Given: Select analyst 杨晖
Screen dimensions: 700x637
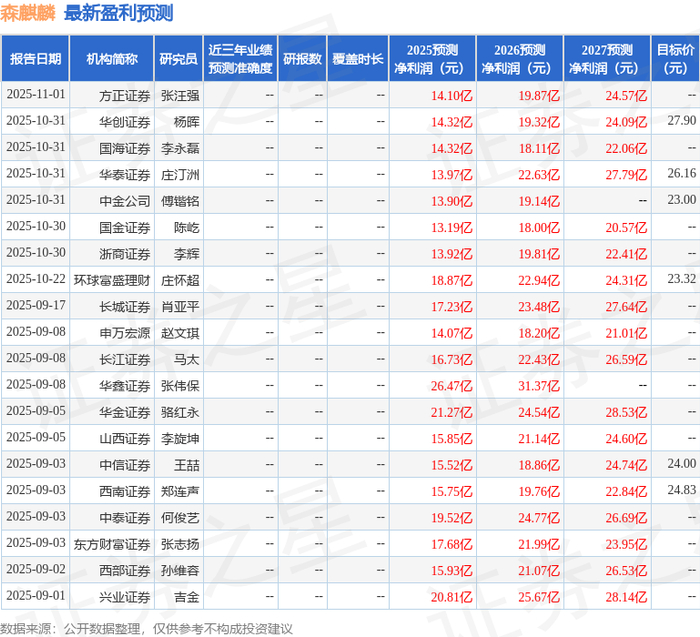Looking at the screenshot, I should (187, 122).
